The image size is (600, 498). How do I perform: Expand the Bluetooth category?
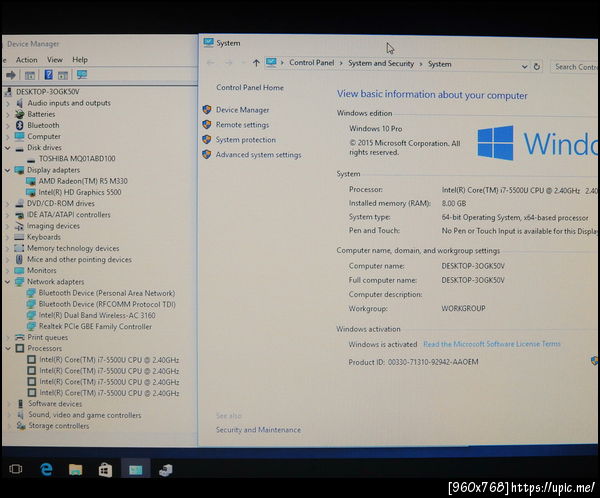coord(8,126)
